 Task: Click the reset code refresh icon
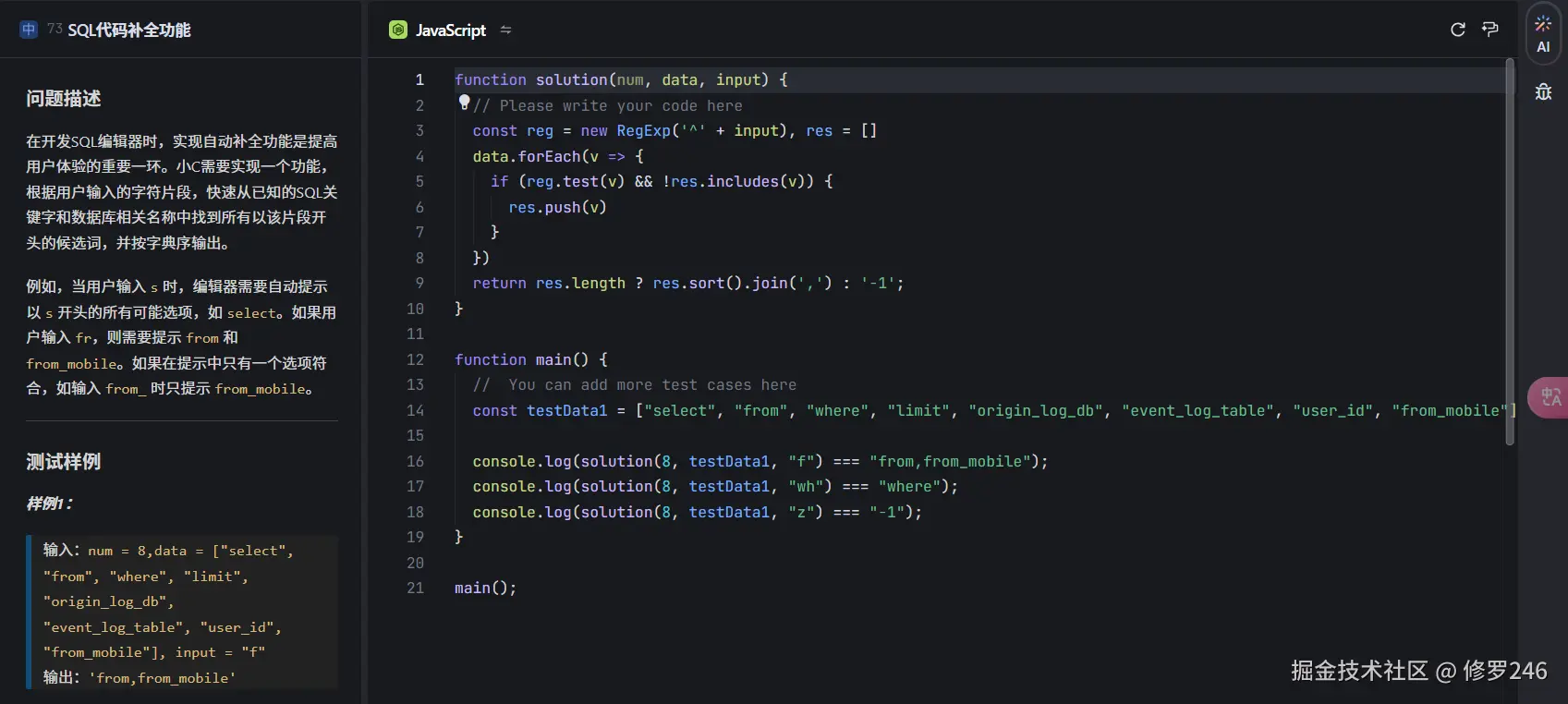click(1458, 30)
